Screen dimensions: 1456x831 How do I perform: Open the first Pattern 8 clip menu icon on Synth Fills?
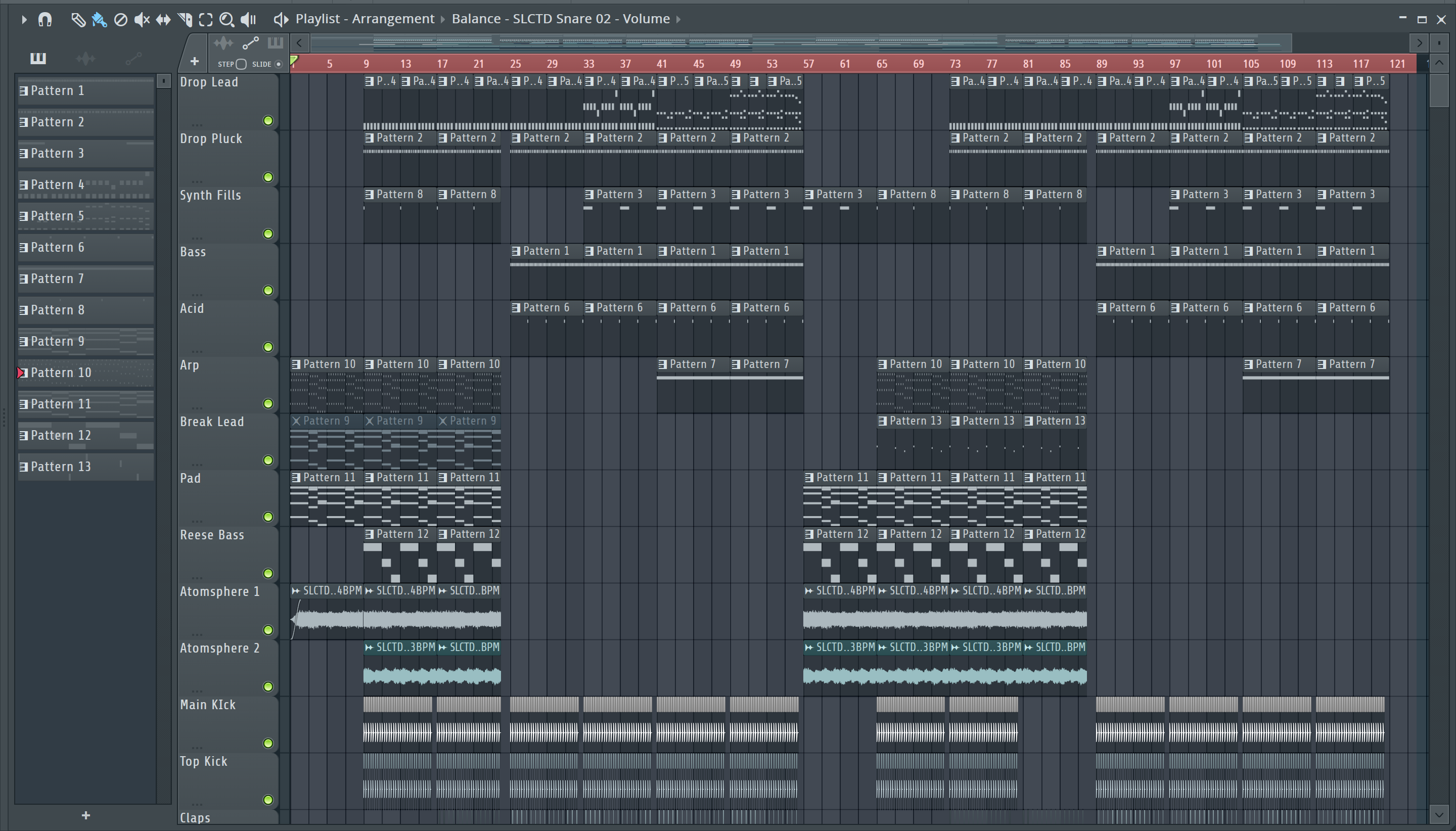pos(369,195)
